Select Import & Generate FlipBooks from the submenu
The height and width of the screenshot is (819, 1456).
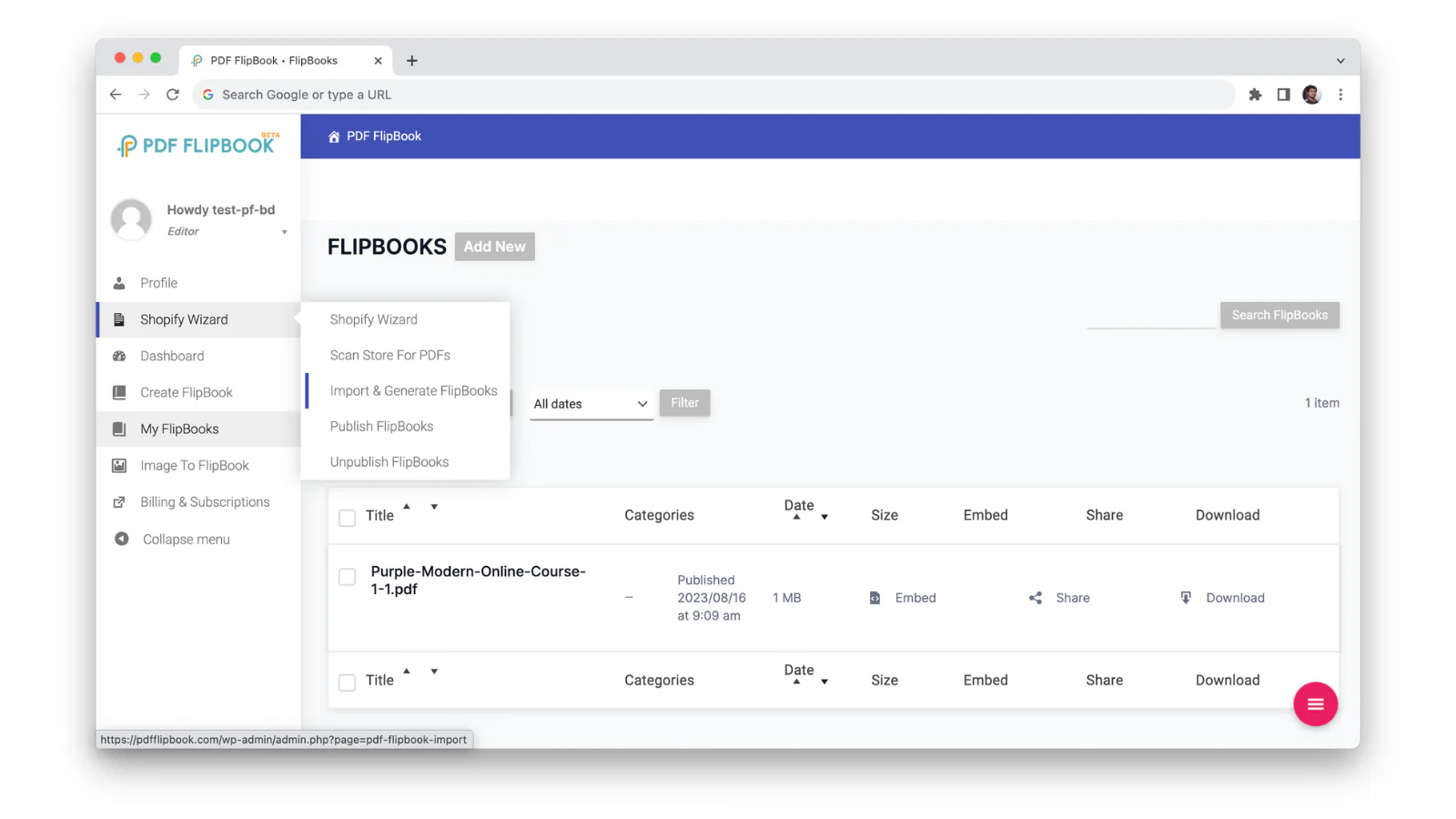pyautogui.click(x=414, y=390)
